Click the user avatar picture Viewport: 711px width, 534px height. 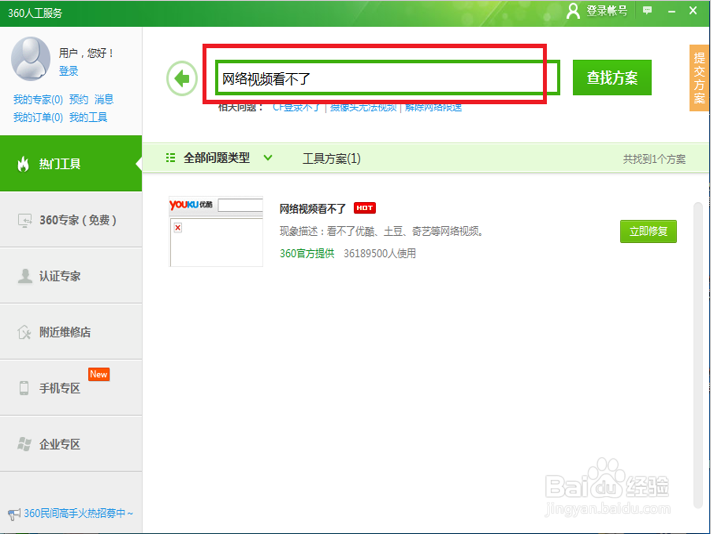[x=31, y=59]
